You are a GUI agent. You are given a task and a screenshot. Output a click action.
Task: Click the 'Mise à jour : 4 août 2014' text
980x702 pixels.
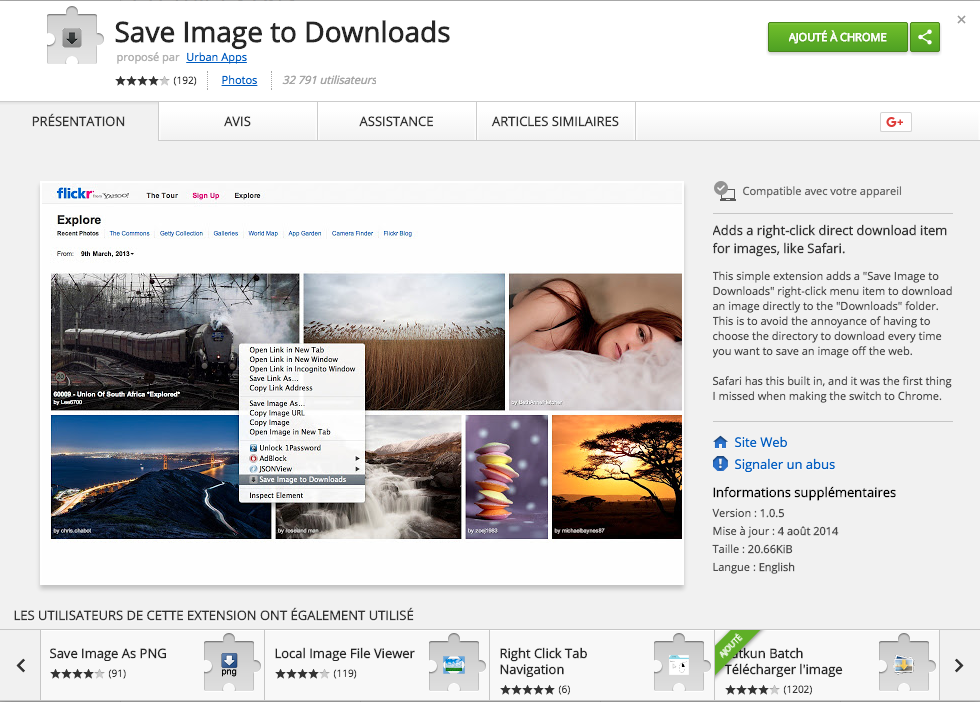tap(775, 531)
